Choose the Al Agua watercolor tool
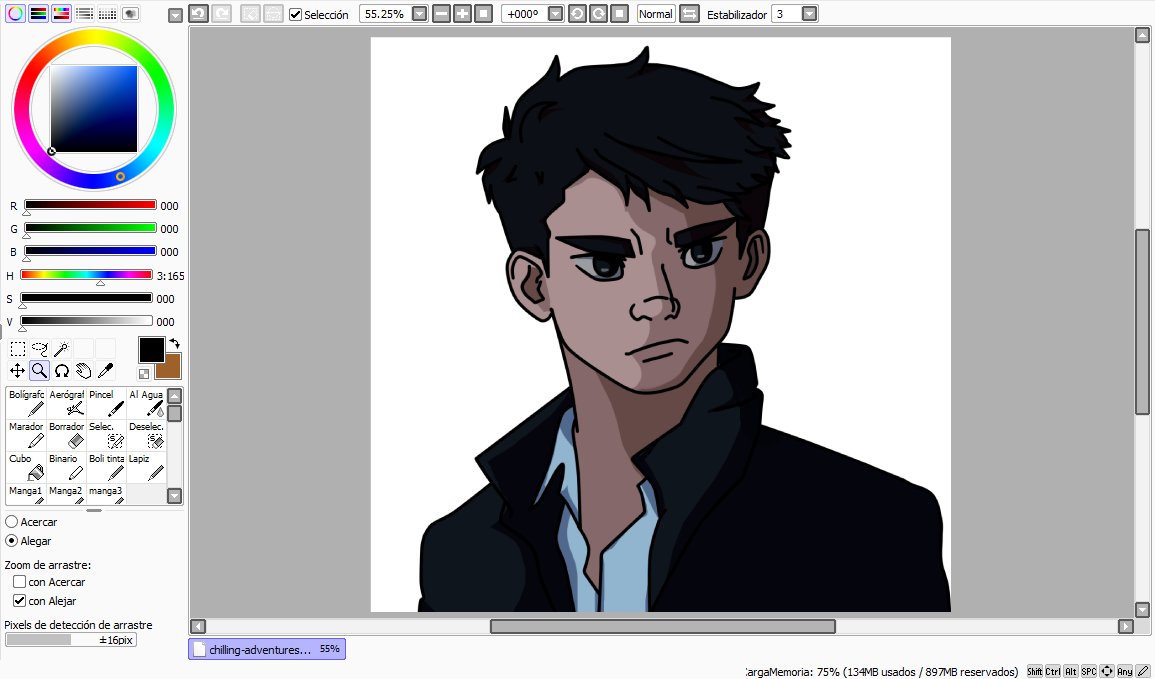Screen dimensions: 1155x679 click(146, 404)
